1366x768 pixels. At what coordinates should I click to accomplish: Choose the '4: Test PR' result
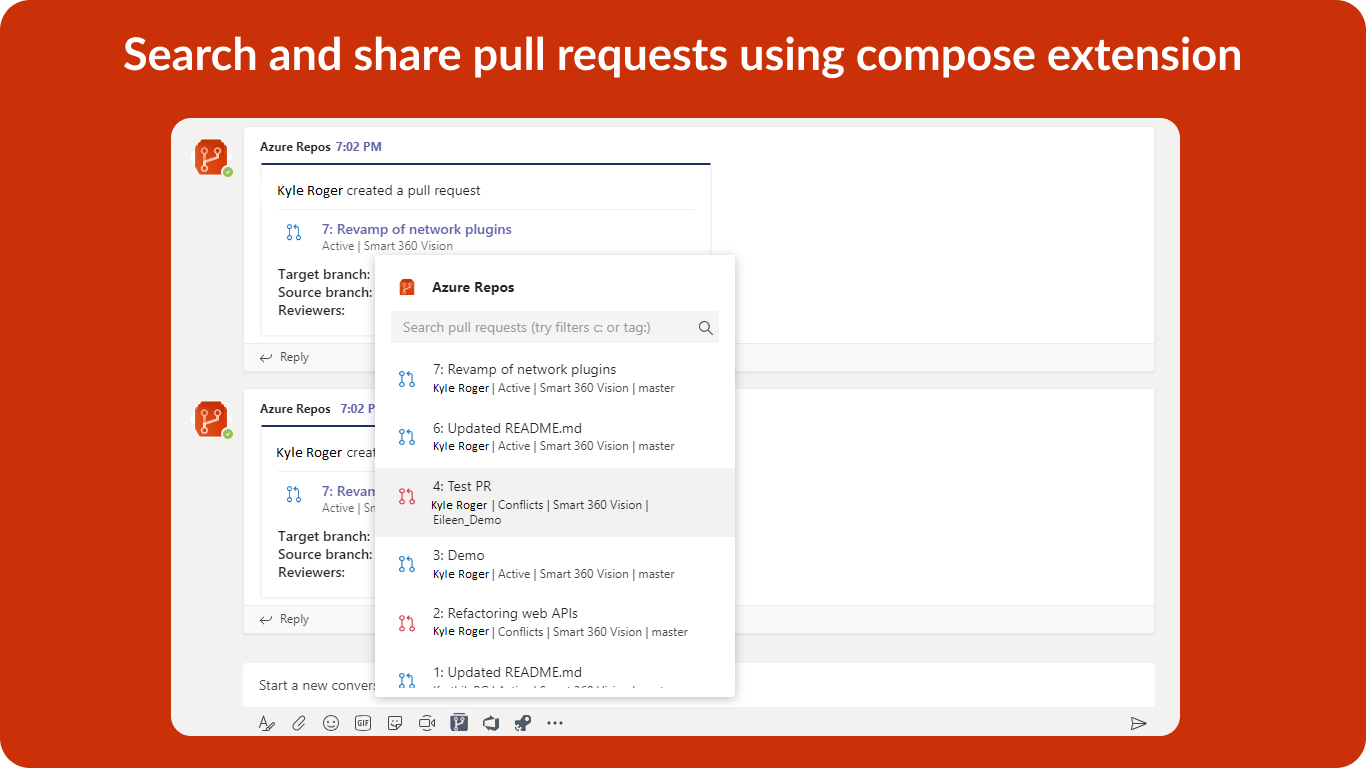tap(555, 503)
